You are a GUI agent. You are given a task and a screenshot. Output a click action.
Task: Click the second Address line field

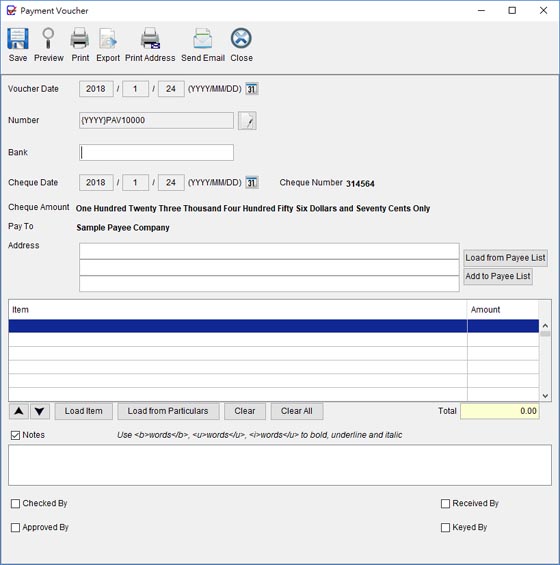(269, 267)
